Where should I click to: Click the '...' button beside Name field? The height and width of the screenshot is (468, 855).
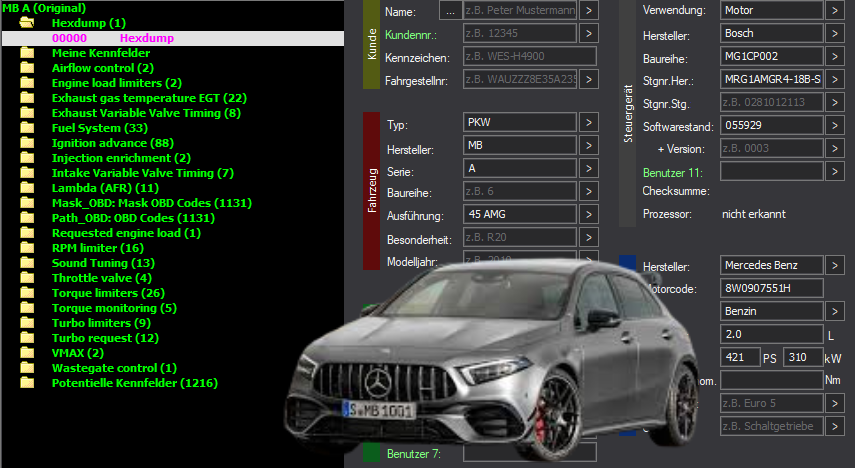click(450, 10)
